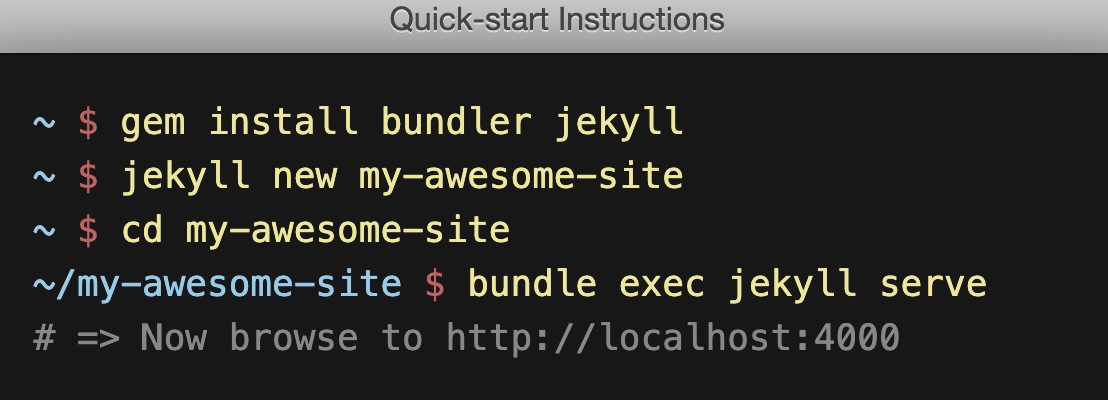Image resolution: width=1108 pixels, height=400 pixels.
Task: Click the 'cd' command on third line
Action: [143, 231]
